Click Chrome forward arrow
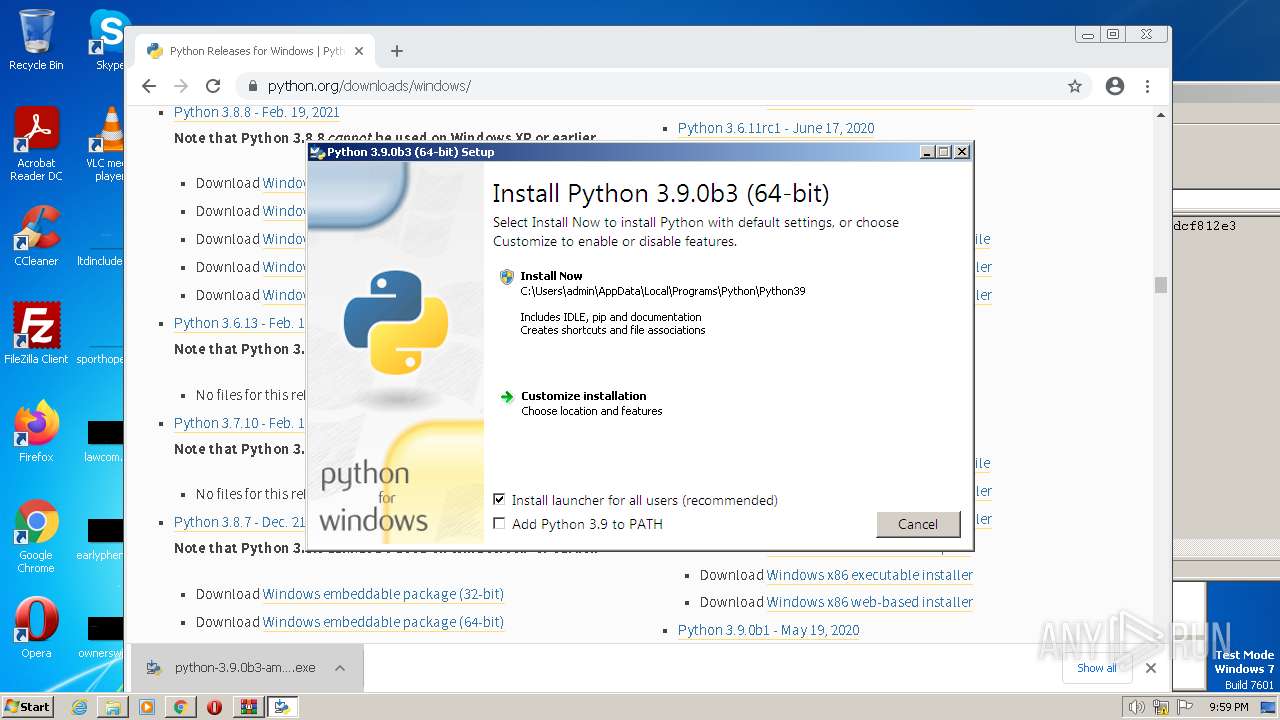Viewport: 1280px width, 720px height. pyautogui.click(x=181, y=86)
